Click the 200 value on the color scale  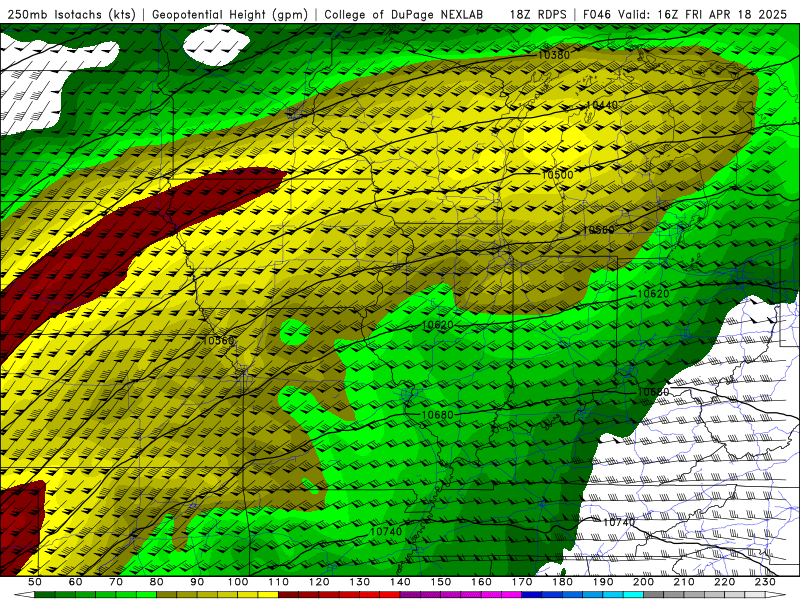coord(643,582)
